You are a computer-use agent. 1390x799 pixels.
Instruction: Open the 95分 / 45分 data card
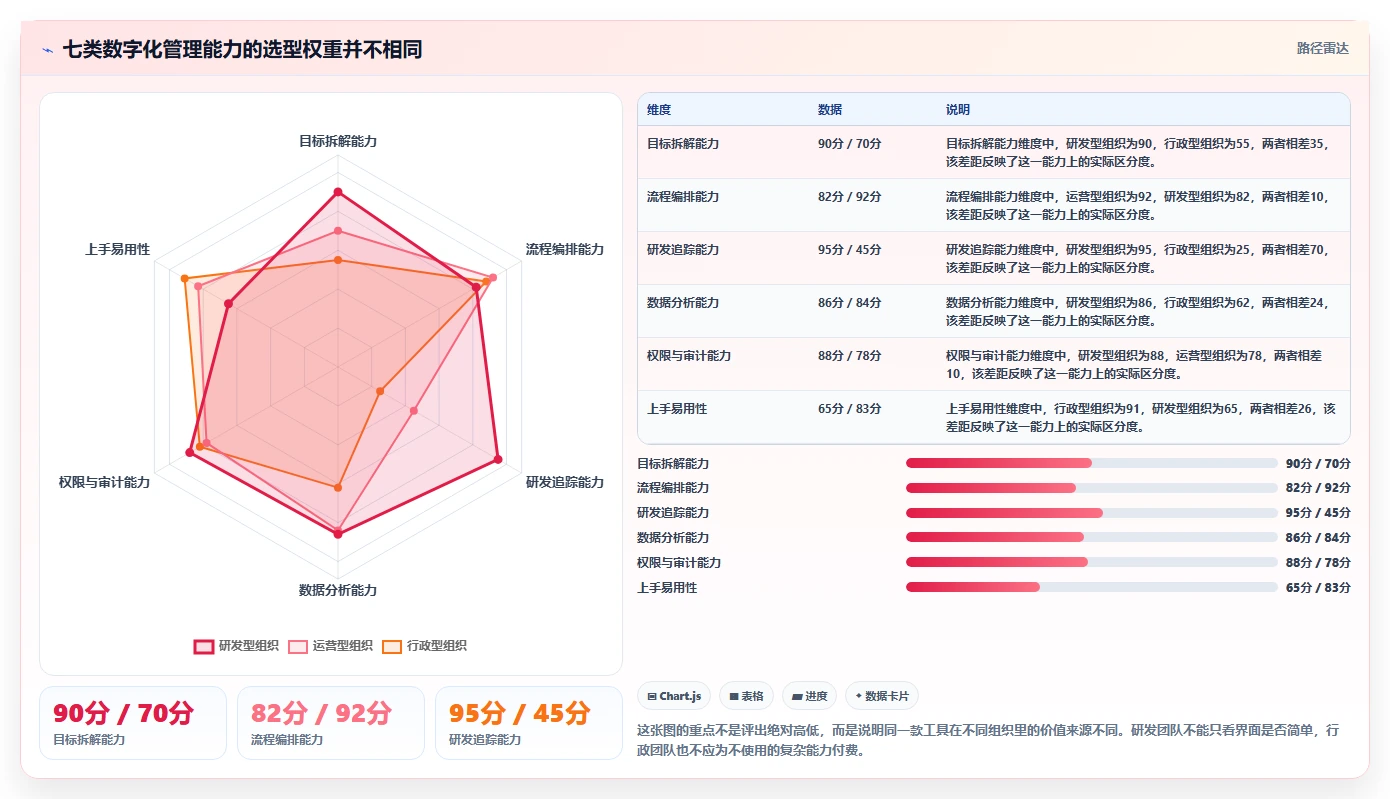[x=529, y=723]
